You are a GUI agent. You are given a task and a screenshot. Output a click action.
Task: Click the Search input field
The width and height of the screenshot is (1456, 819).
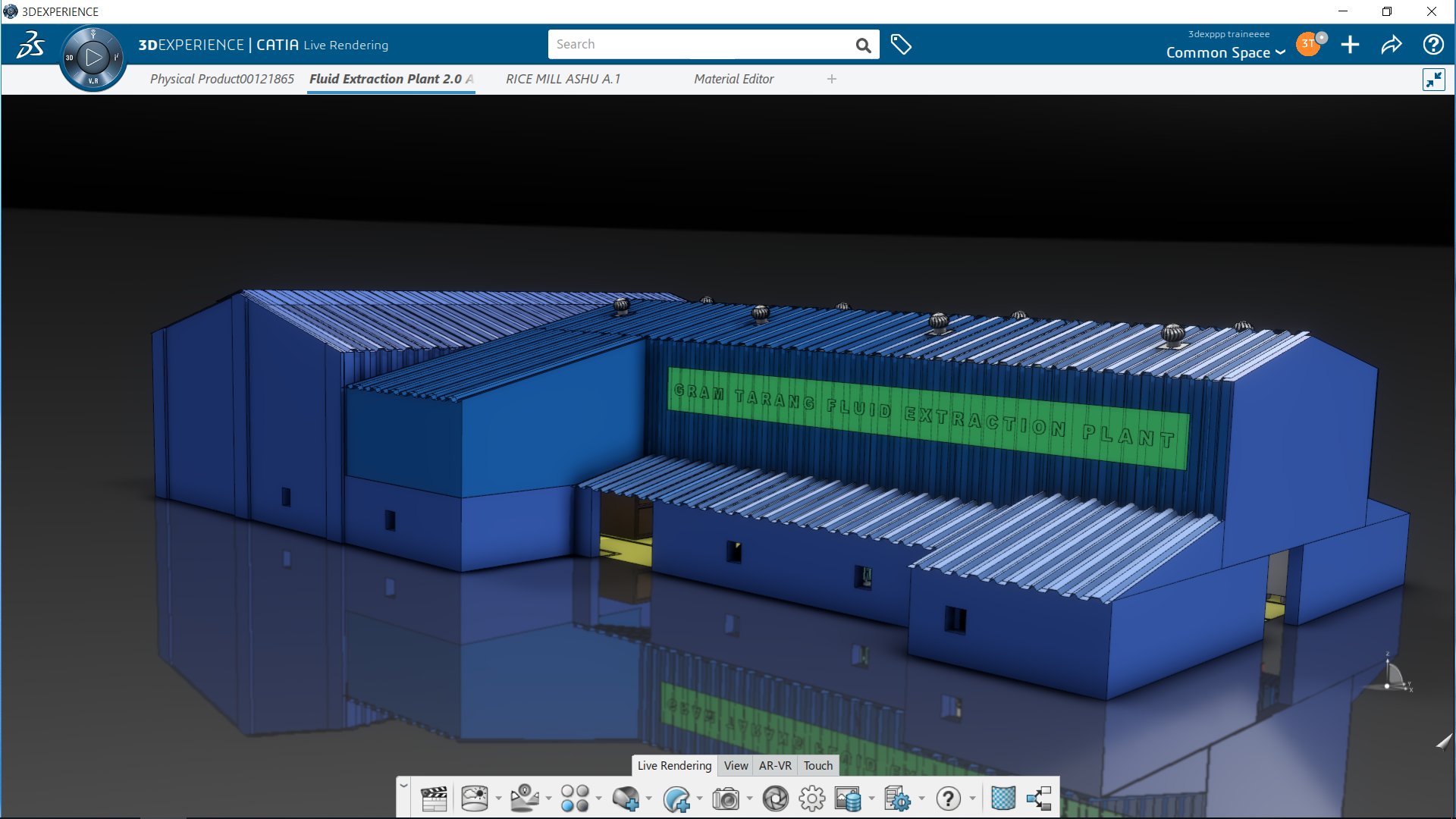point(701,44)
